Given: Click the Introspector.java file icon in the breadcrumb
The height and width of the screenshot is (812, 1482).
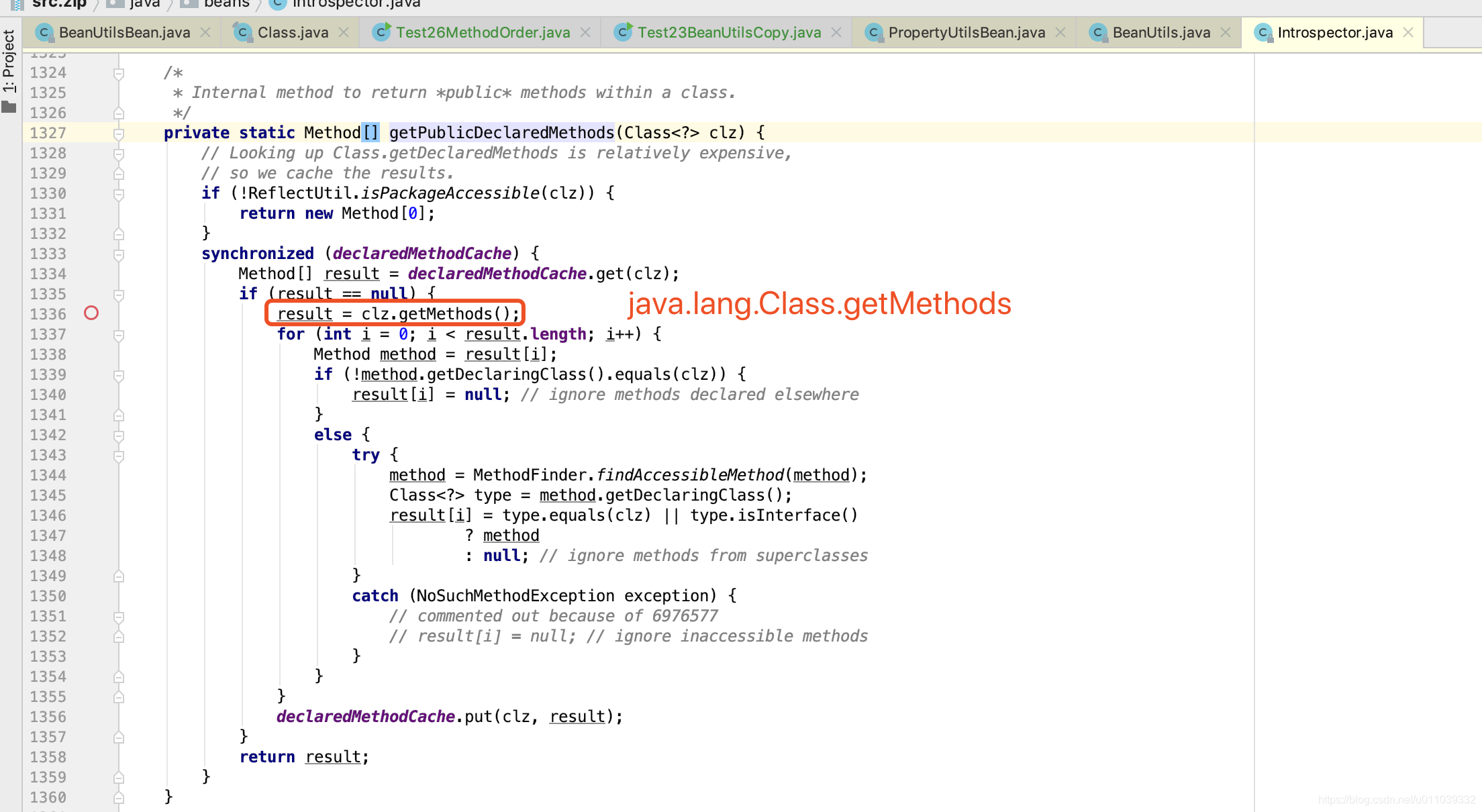Looking at the screenshot, I should (x=277, y=4).
